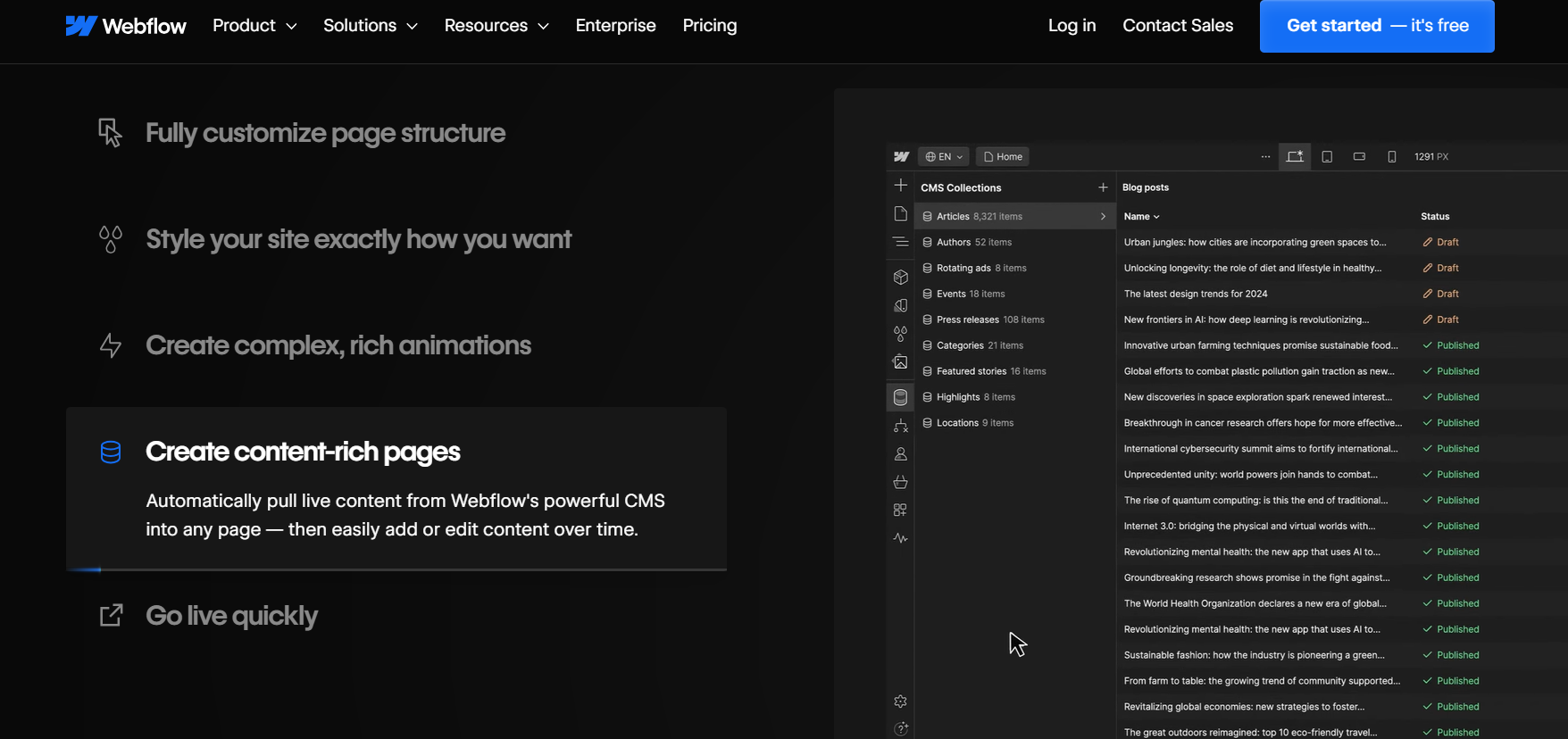Open the Components cube icon

pos(900,277)
